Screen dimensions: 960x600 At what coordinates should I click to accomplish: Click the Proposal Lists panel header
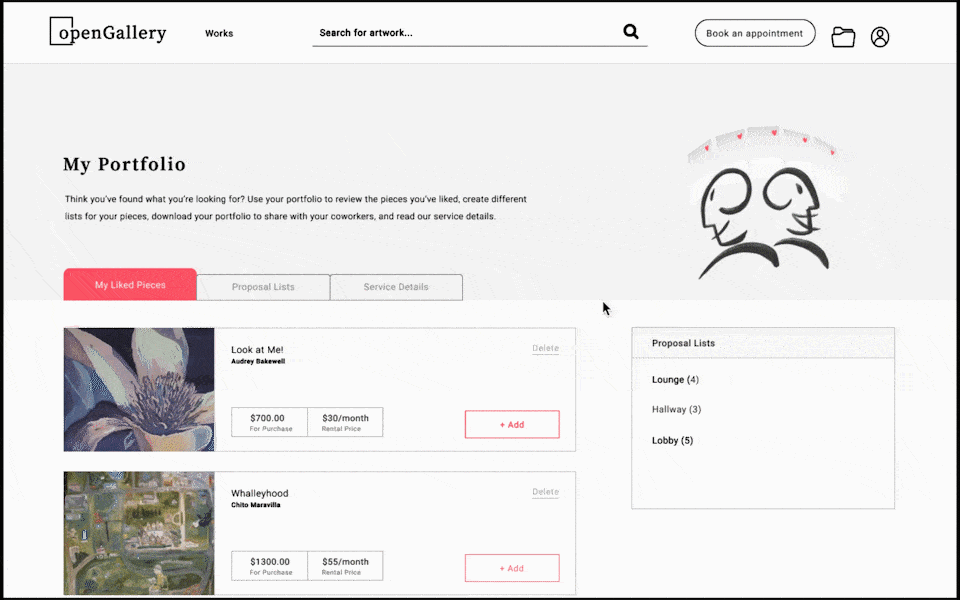coord(763,343)
